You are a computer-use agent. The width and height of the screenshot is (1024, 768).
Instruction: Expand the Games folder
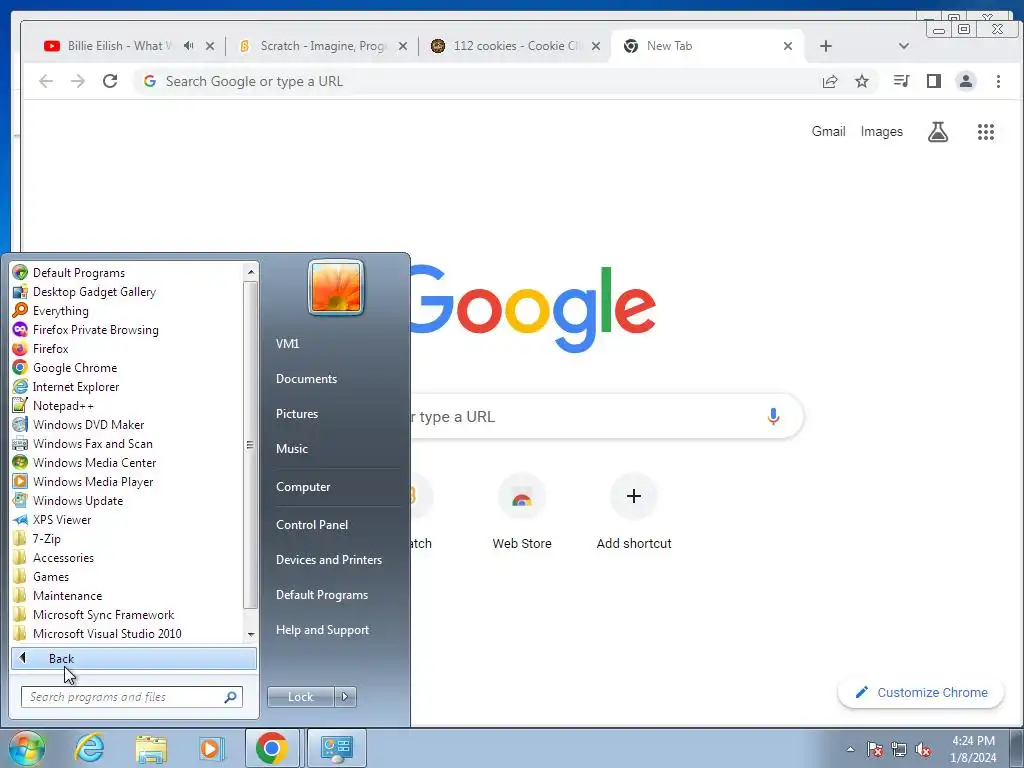(127, 577)
